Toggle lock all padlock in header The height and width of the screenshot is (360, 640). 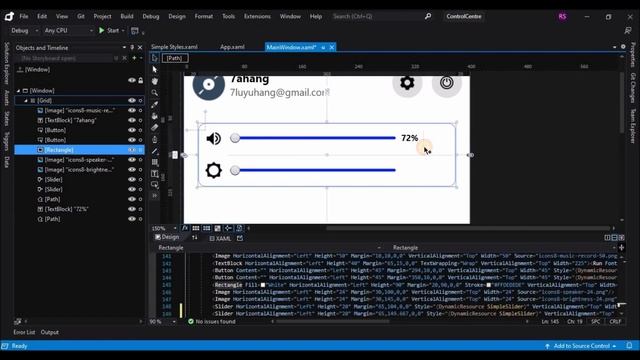[140, 80]
